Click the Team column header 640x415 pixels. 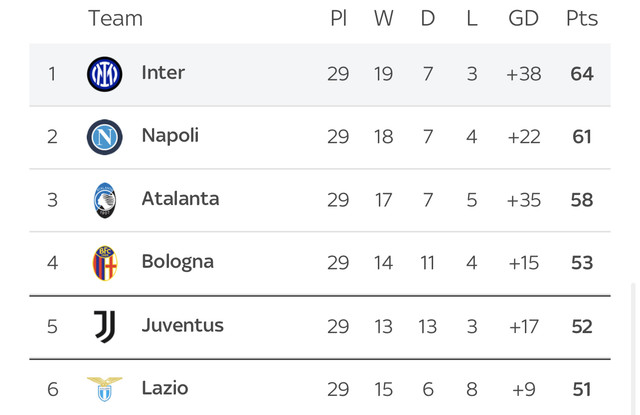[116, 18]
